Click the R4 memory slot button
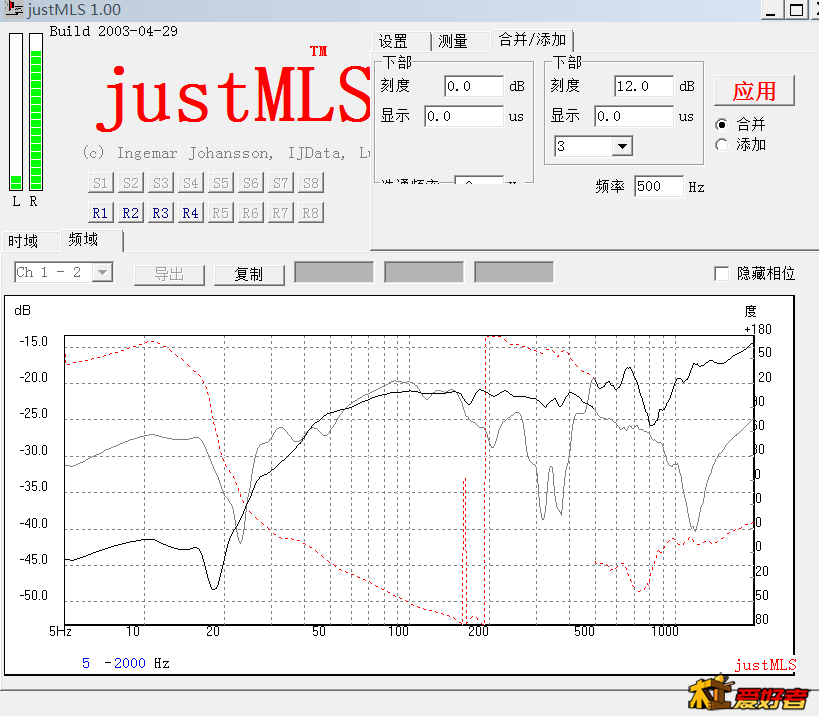 [190, 213]
